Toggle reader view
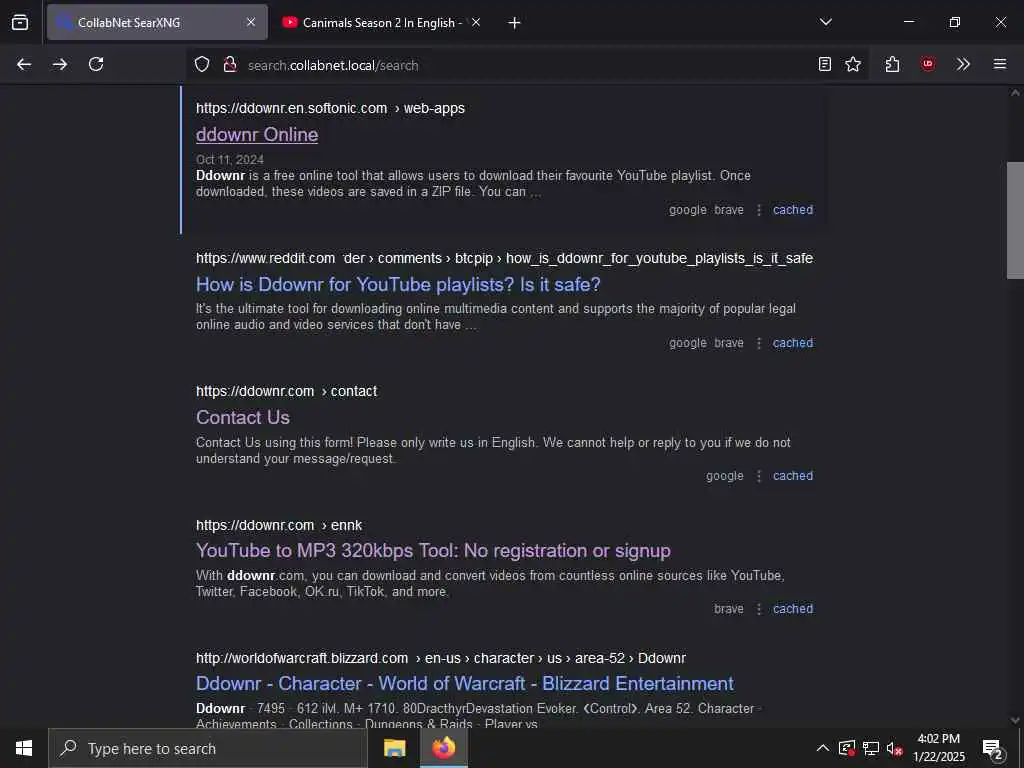Viewport: 1024px width, 768px height. pyautogui.click(x=825, y=64)
